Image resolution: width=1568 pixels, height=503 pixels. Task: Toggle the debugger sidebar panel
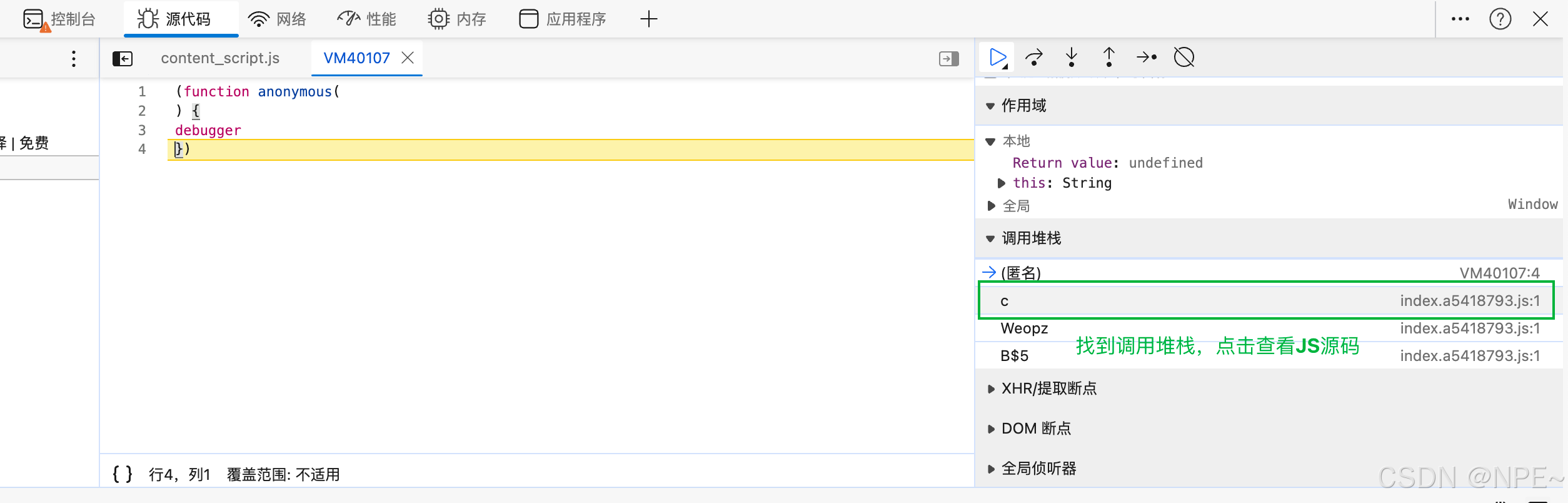tap(948, 59)
